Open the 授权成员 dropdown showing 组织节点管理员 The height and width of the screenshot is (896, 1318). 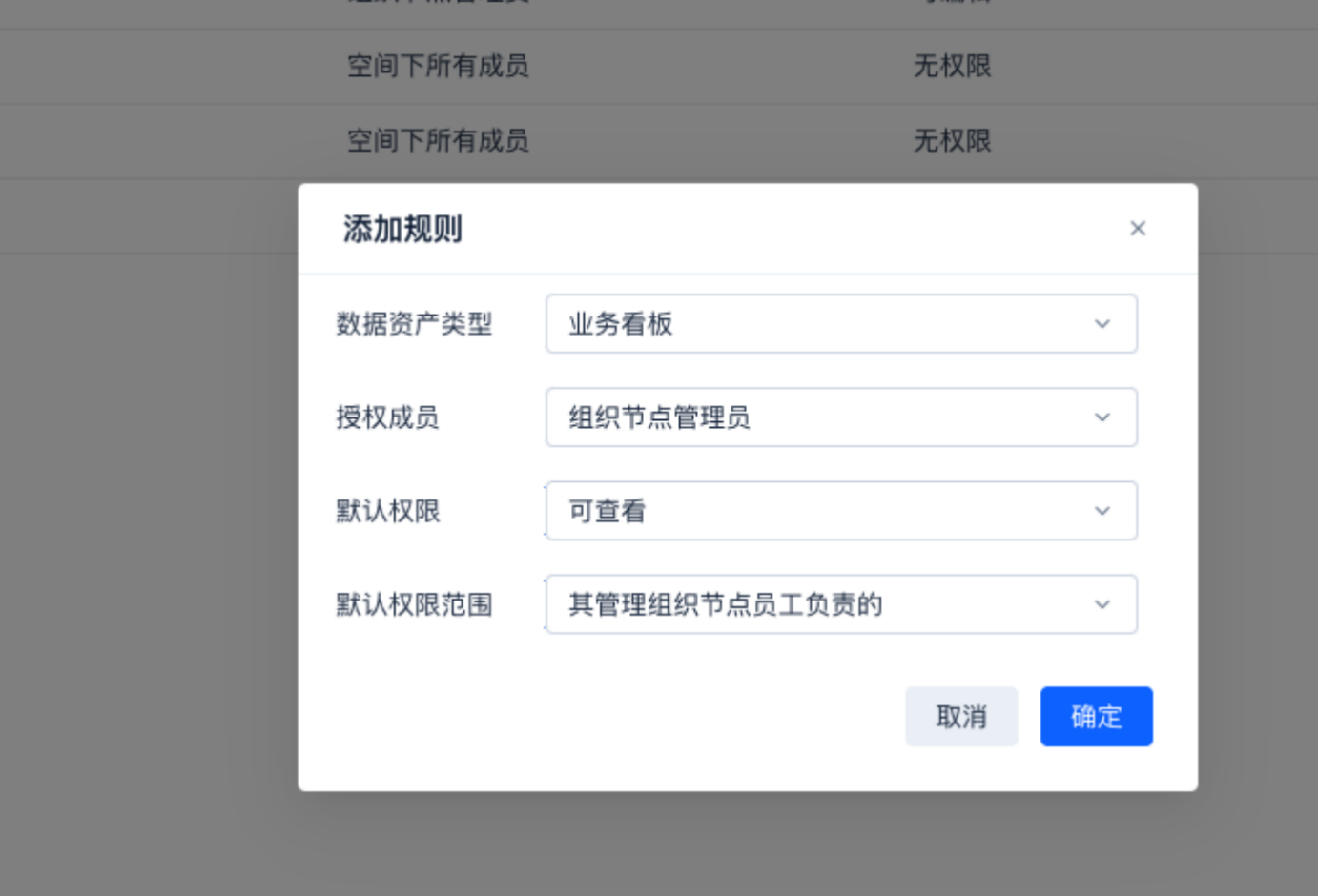click(x=841, y=417)
